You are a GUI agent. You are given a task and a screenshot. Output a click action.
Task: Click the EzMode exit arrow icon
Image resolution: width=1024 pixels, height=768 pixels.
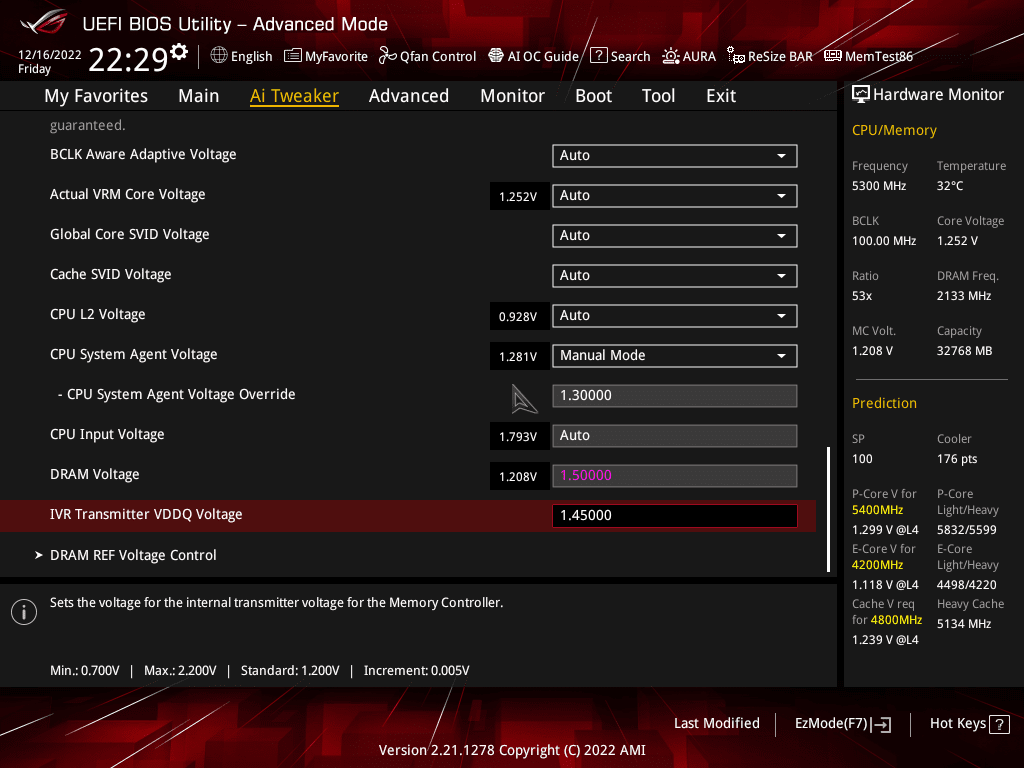tap(881, 724)
